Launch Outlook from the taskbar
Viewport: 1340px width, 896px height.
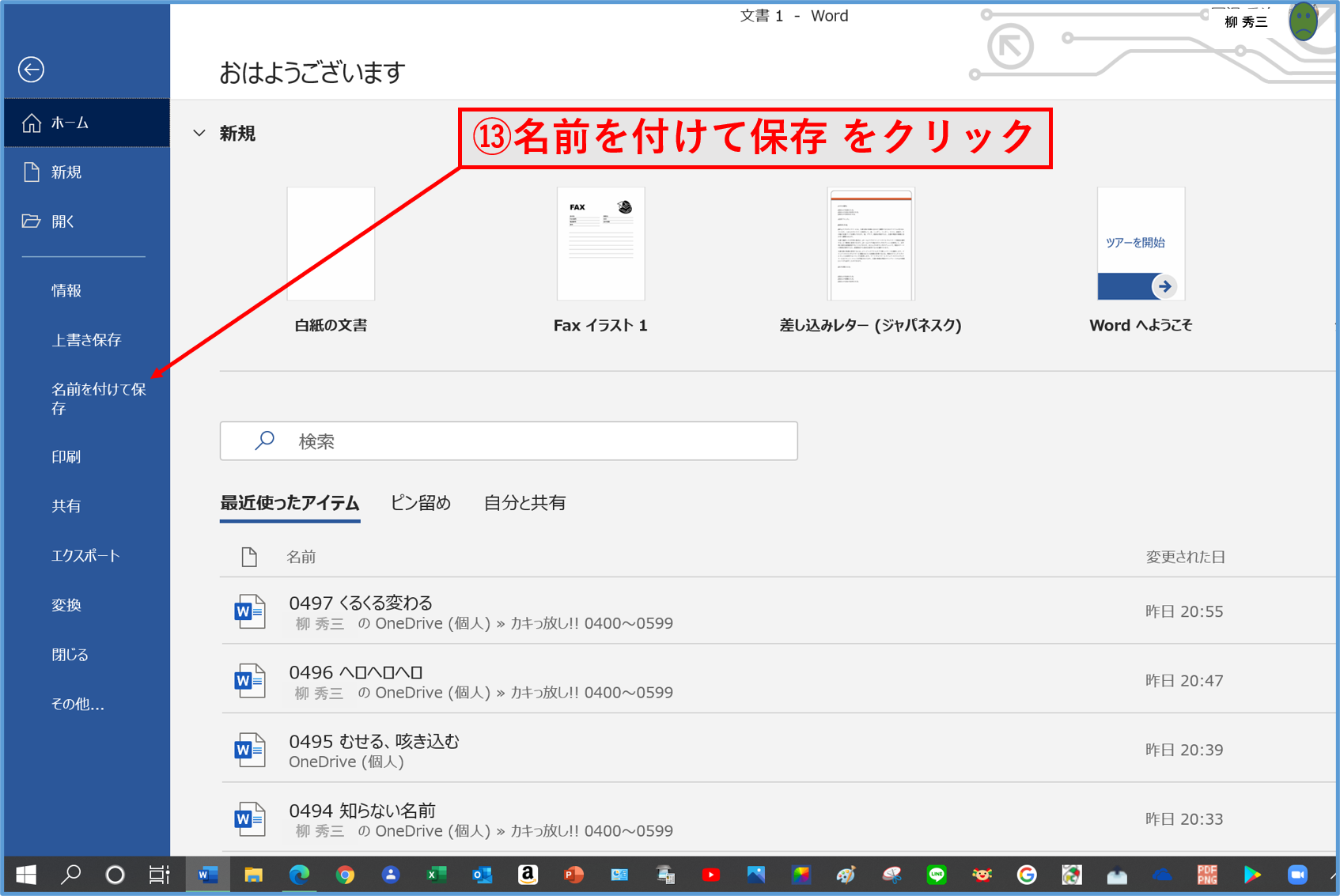482,875
